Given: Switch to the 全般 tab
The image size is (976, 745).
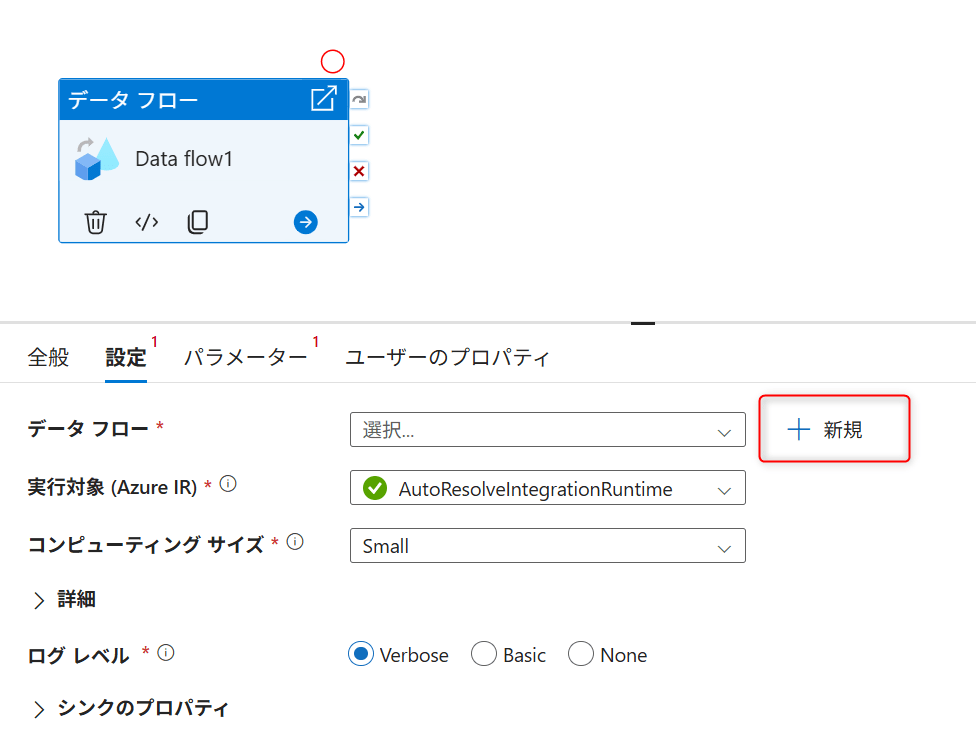Looking at the screenshot, I should [x=49, y=357].
